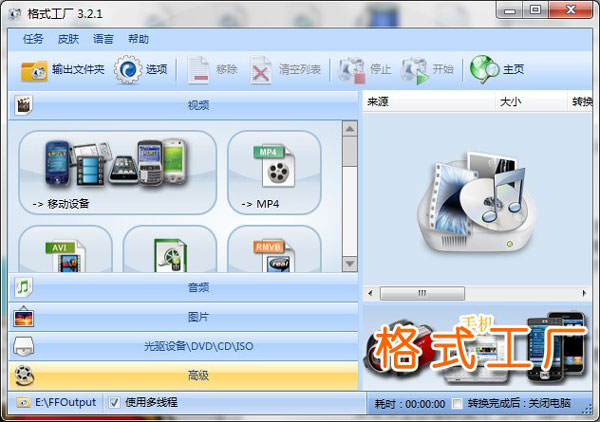Open the 语言 menu
600x422 pixels.
pos(103,39)
